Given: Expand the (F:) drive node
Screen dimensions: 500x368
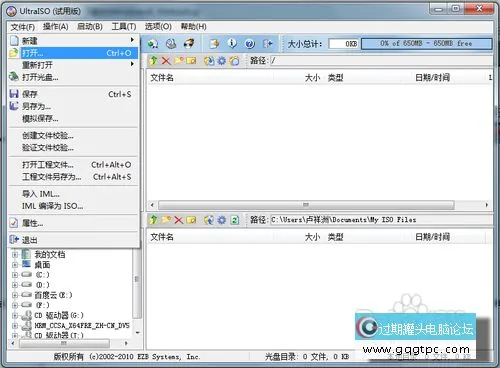Looking at the screenshot, I should (x=15, y=305).
